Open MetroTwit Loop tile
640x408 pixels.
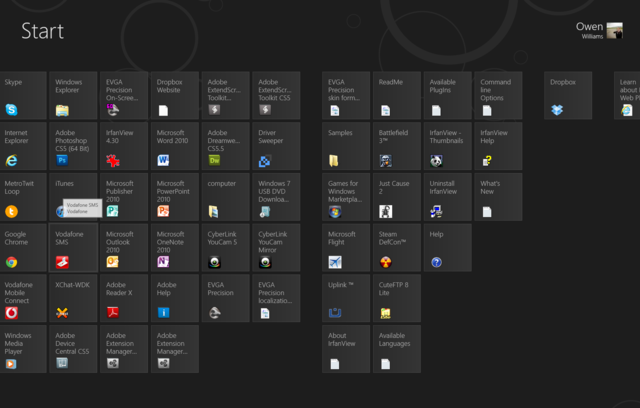point(23,197)
